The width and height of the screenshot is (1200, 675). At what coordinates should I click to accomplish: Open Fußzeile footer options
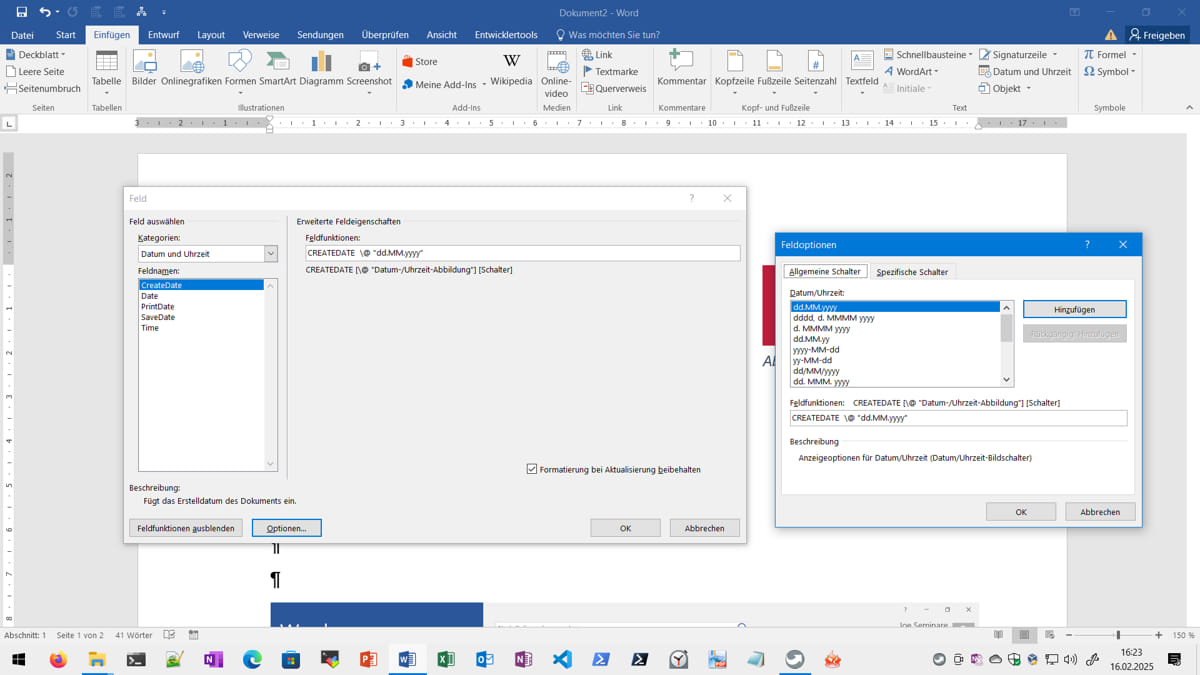[774, 72]
